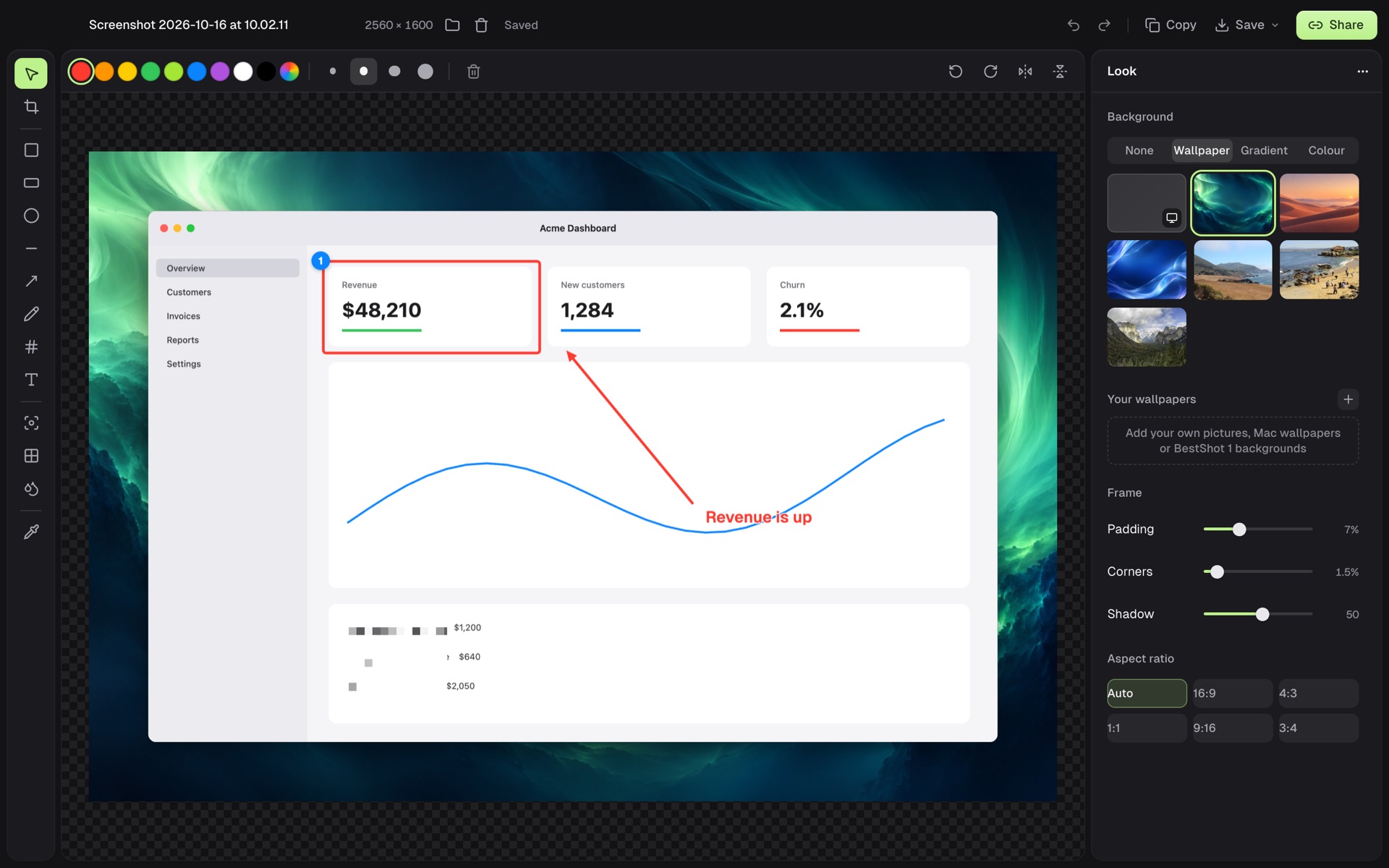1389x868 pixels.
Task: Redo the last edit
Action: [x=1104, y=25]
